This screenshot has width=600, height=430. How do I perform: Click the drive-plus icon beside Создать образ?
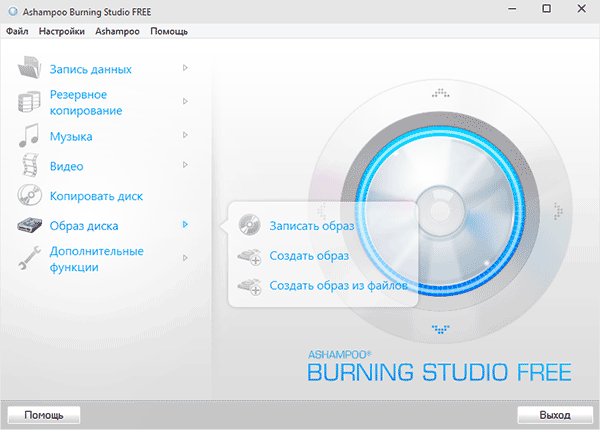tap(249, 257)
